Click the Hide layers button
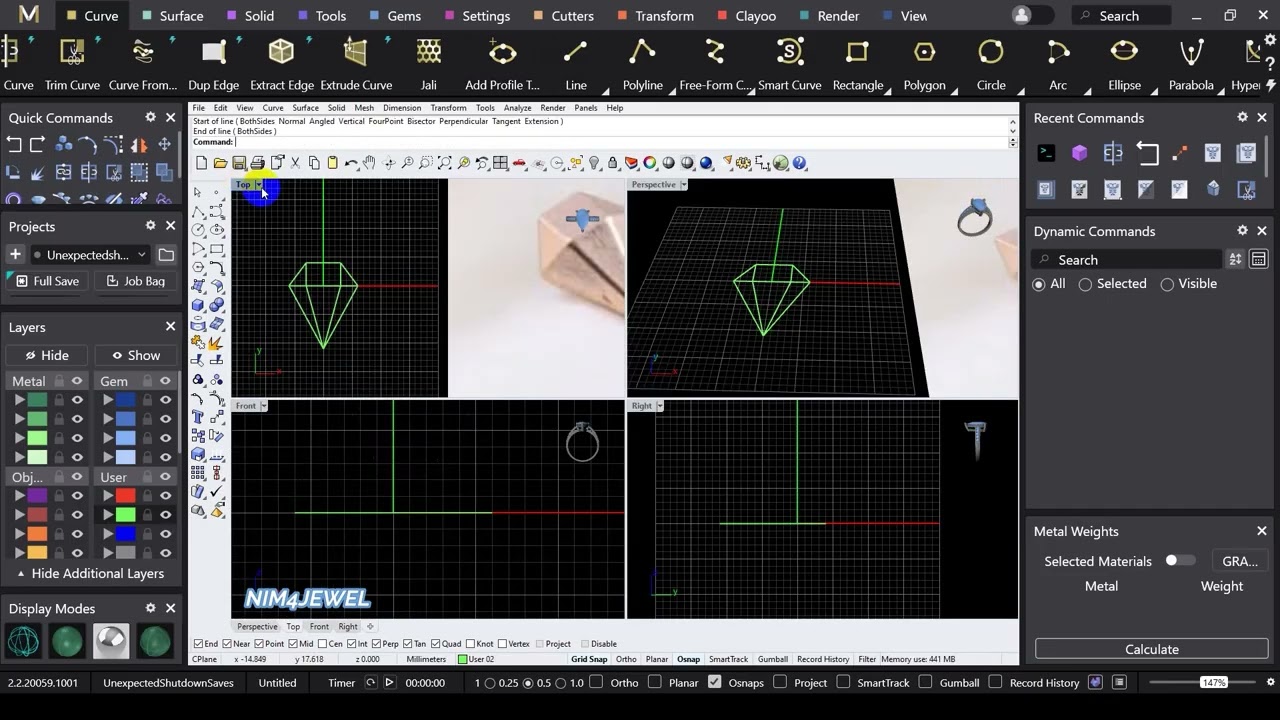Screen dimensions: 1280x720 click(47, 355)
